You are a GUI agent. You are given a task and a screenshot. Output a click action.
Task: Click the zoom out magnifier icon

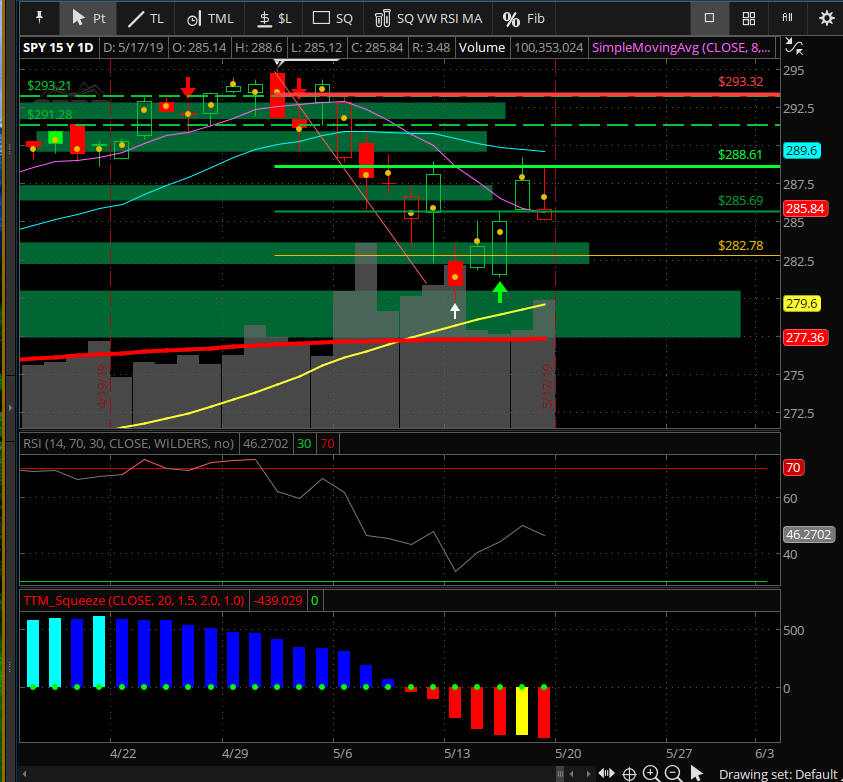[673, 773]
